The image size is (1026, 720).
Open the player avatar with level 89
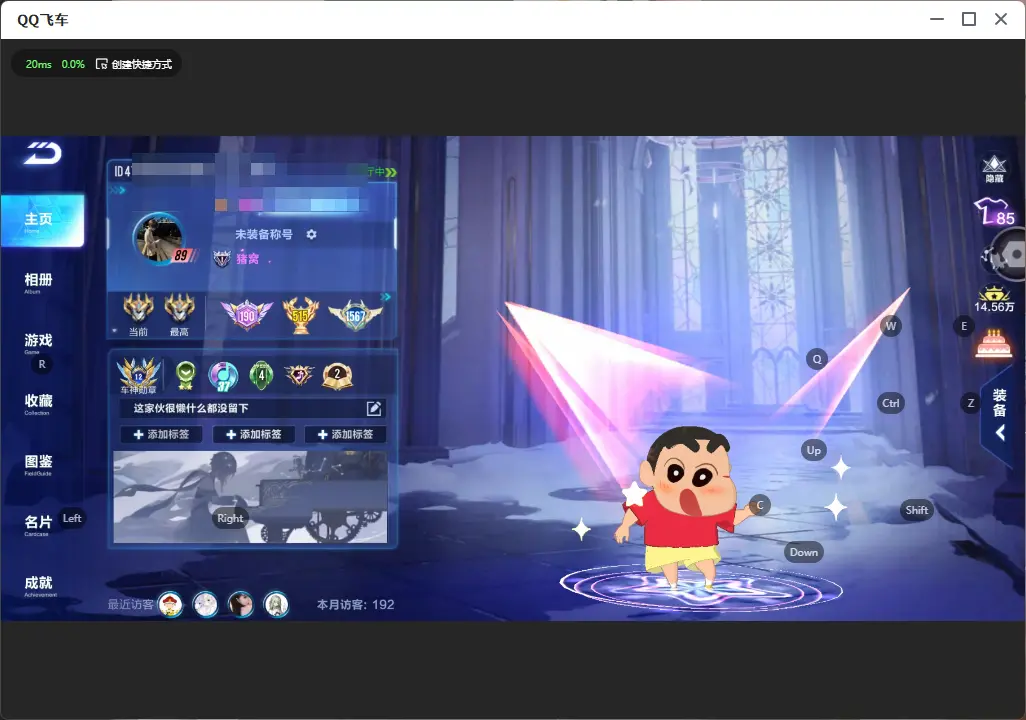(x=160, y=238)
